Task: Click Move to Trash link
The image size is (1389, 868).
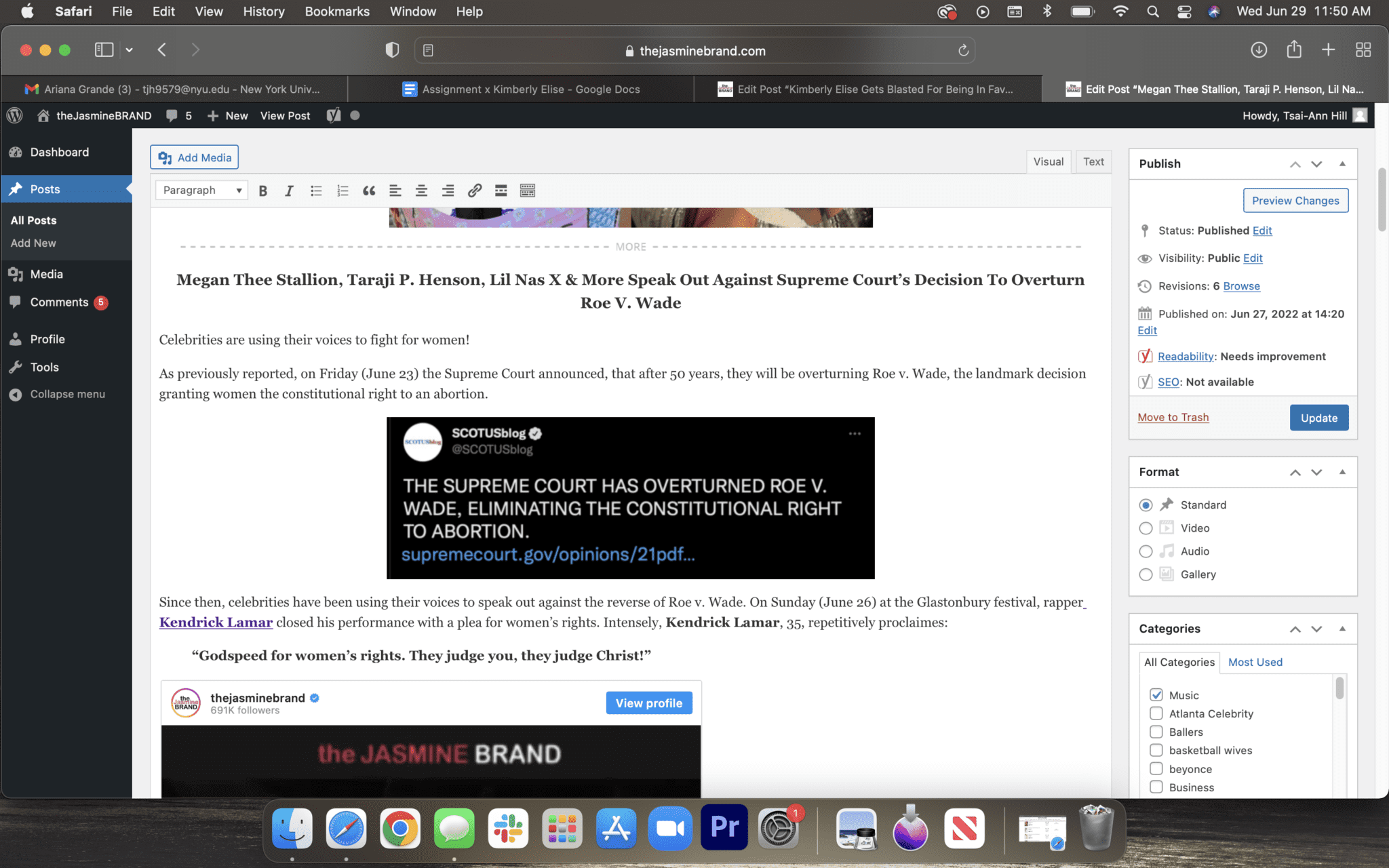Action: tap(1173, 418)
